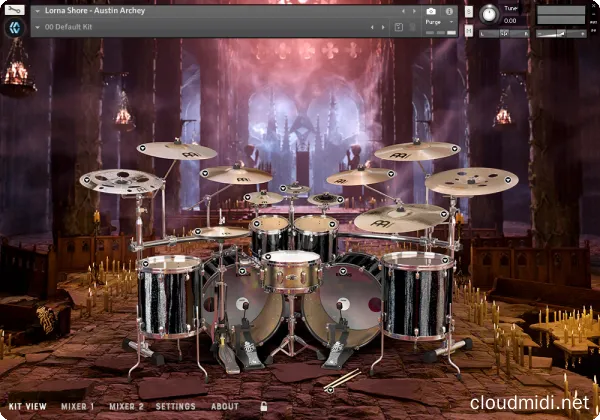Click the lock icon next to About
Image resolution: width=600 pixels, height=420 pixels.
point(264,406)
